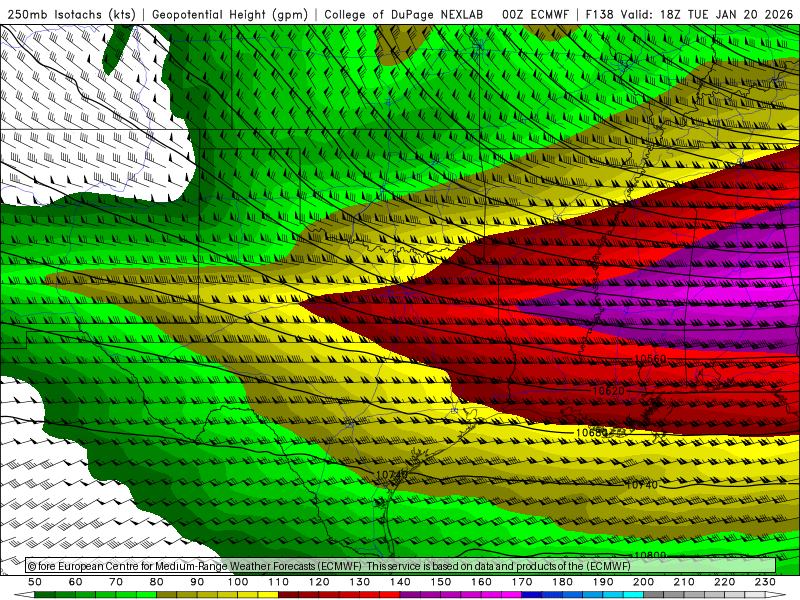Click the 90 value on the color scale
This screenshot has height=600, width=800.
tap(197, 582)
